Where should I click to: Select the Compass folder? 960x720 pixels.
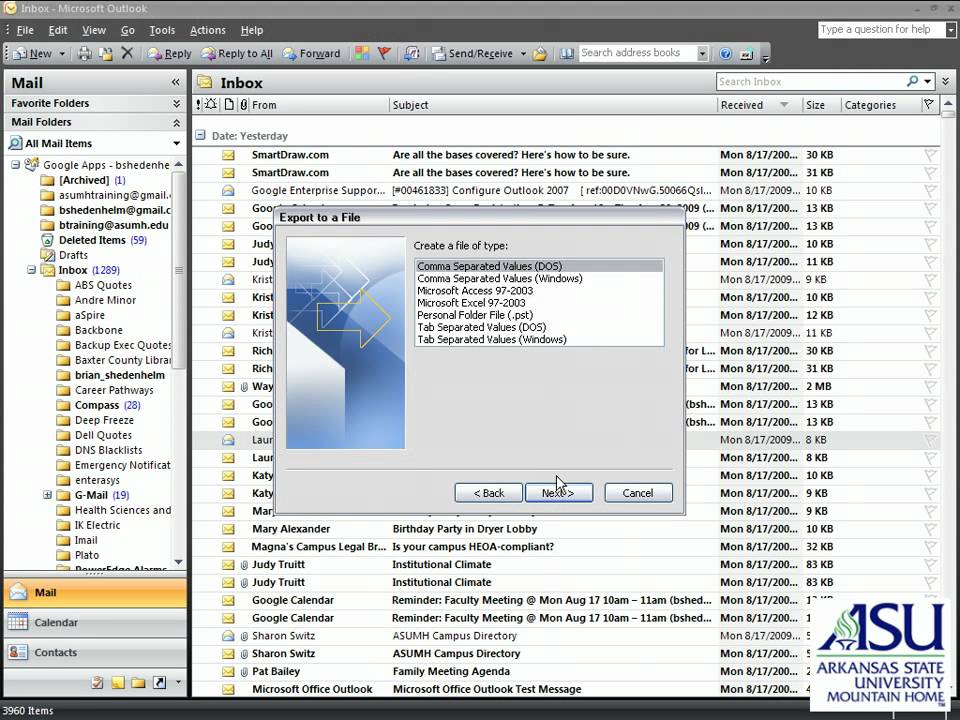coord(98,405)
